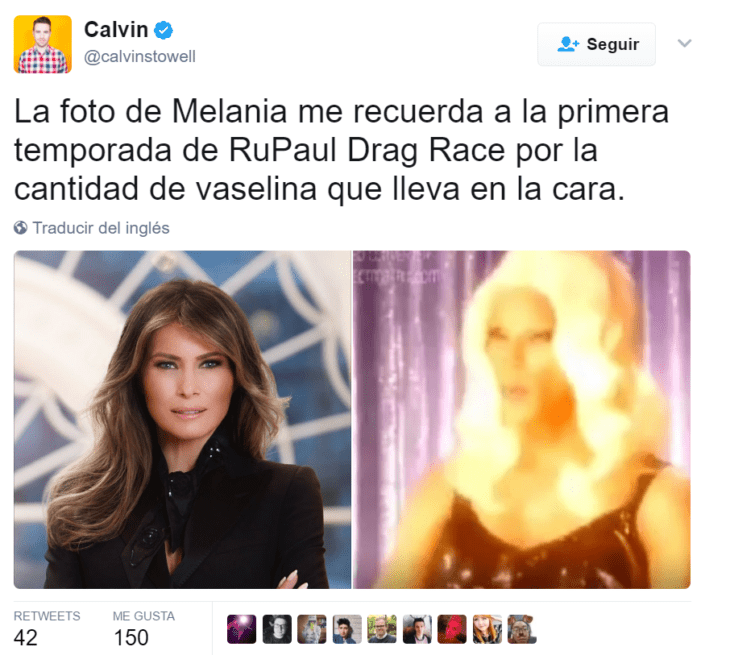Open the left portrait photo
Viewport: 730px width, 655px height.
click(x=182, y=419)
